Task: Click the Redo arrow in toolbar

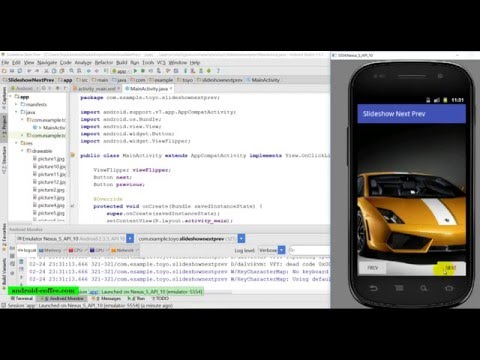Action: [37, 71]
